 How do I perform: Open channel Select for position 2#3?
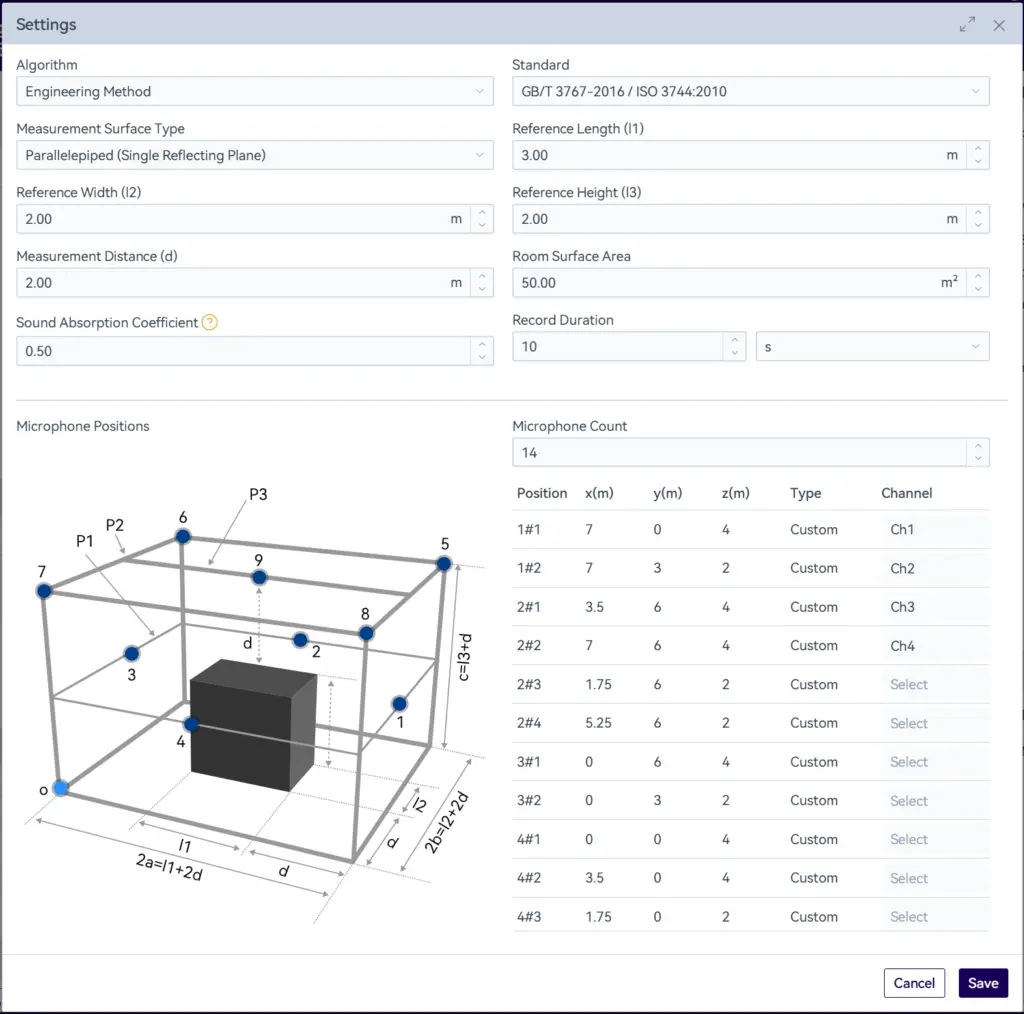909,685
